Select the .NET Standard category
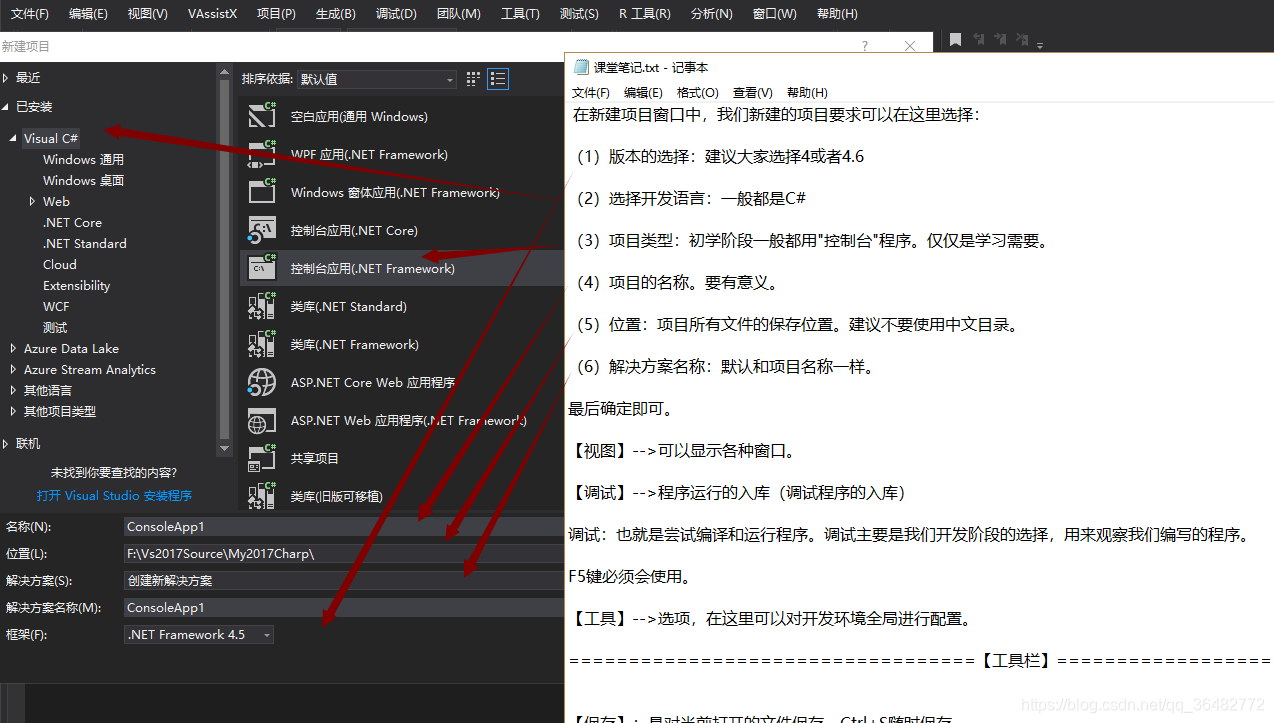 click(84, 243)
